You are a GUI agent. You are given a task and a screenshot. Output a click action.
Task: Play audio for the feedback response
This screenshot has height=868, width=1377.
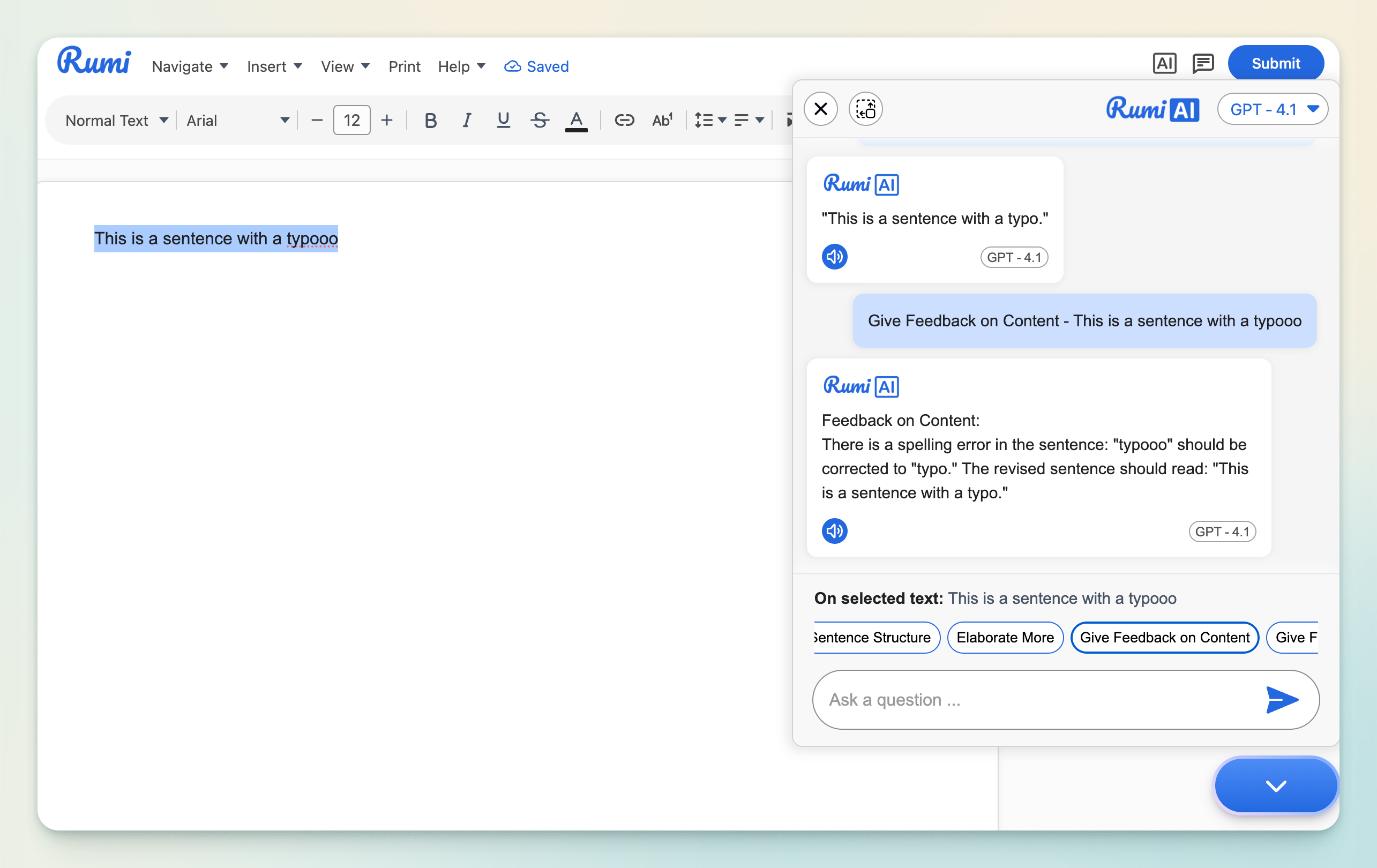click(834, 531)
